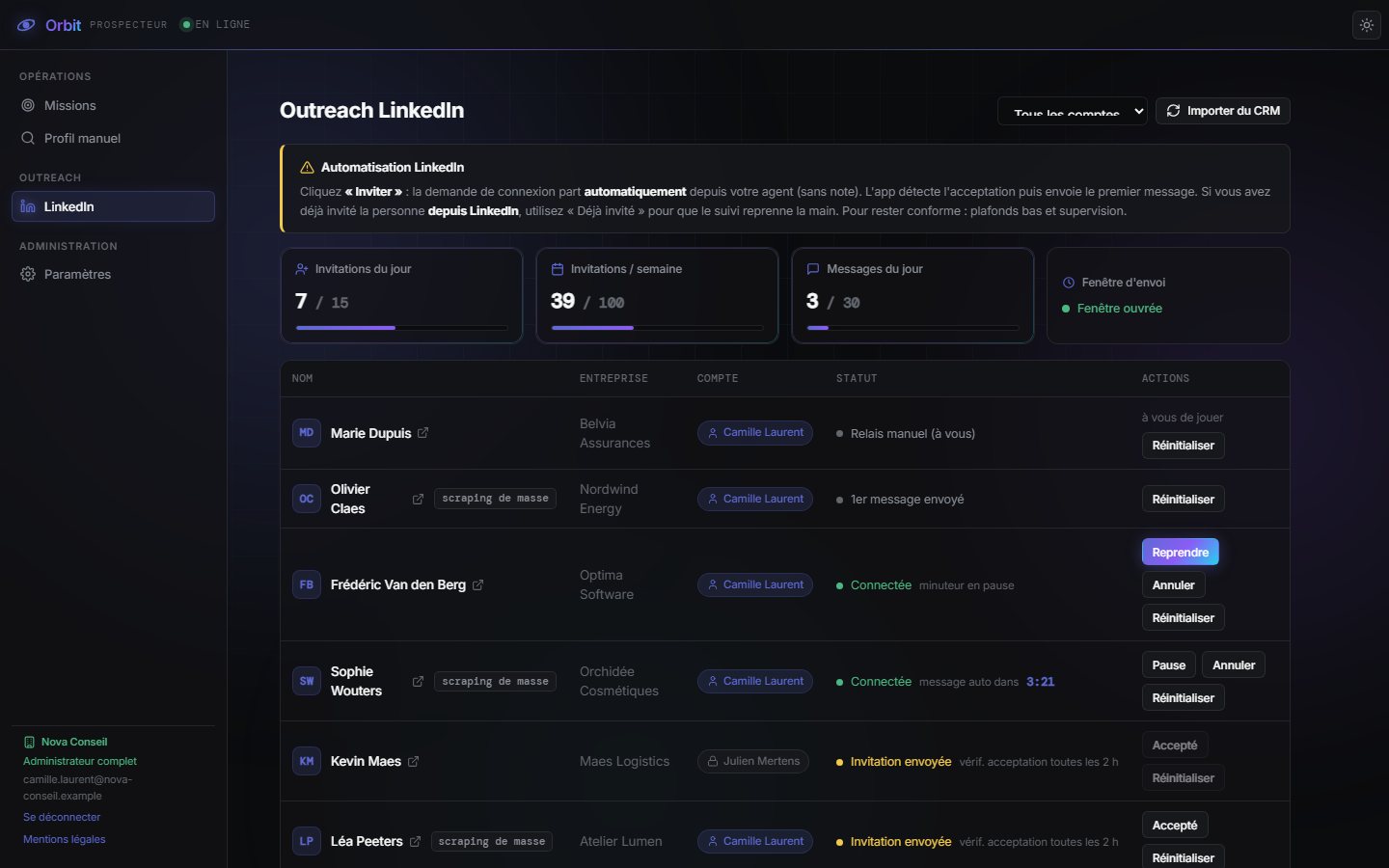Click the Orbit logo icon

coord(27,25)
